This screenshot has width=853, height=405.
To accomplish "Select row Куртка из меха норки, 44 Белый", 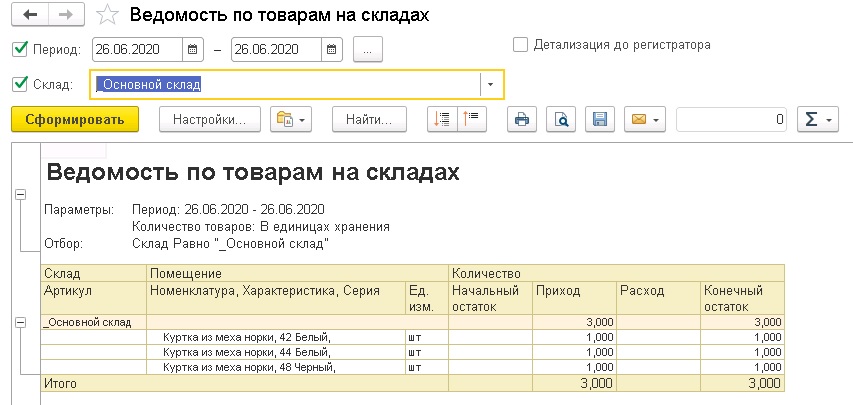I will click(413, 352).
